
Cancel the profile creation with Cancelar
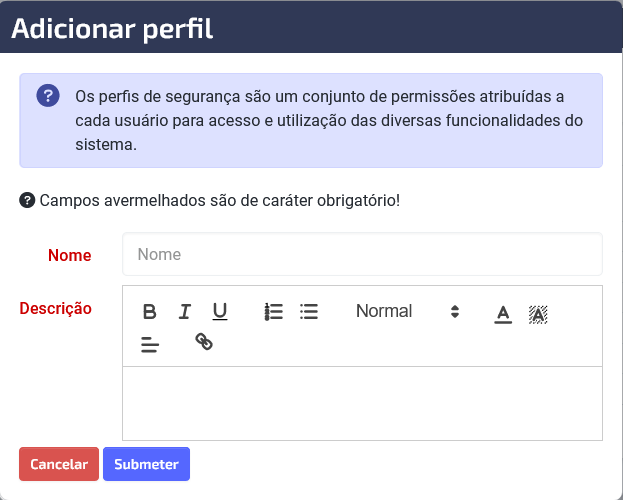pyautogui.click(x=59, y=464)
